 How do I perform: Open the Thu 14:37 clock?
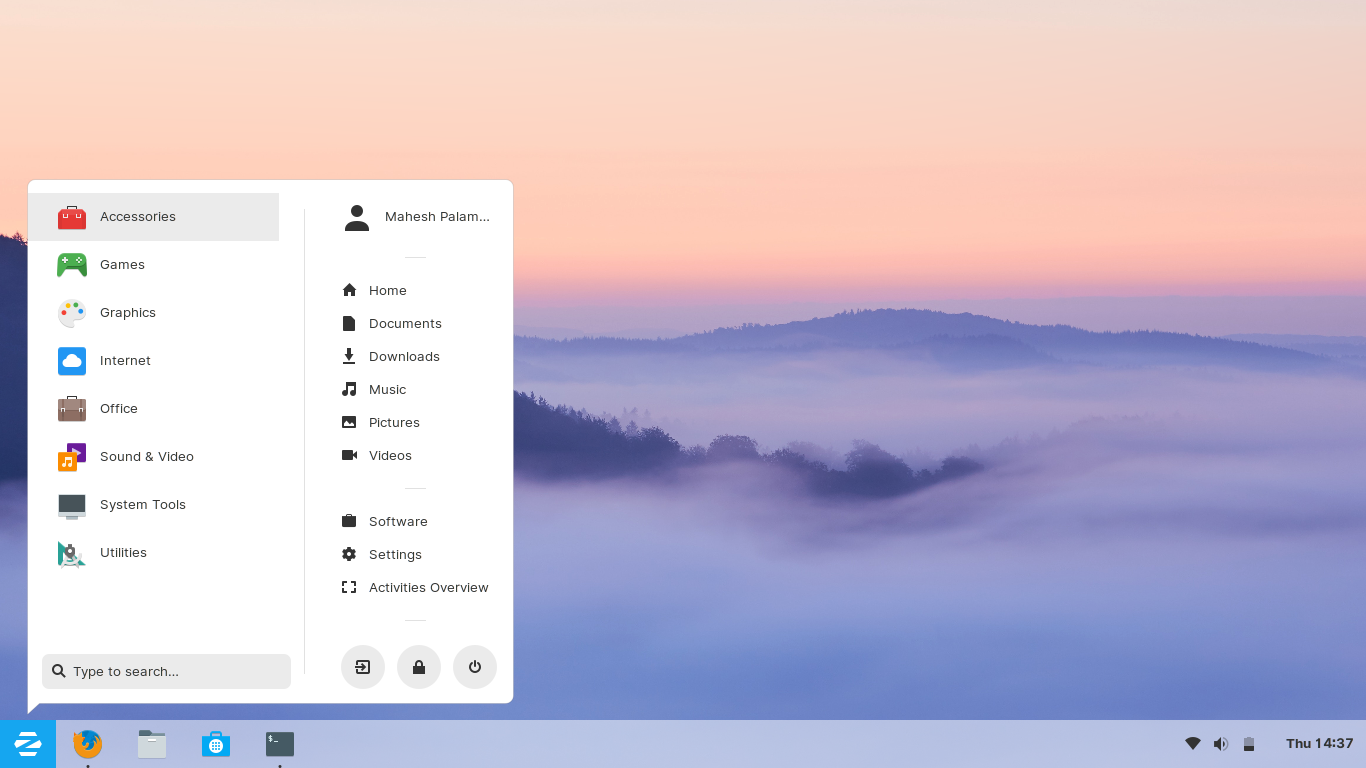[1320, 744]
